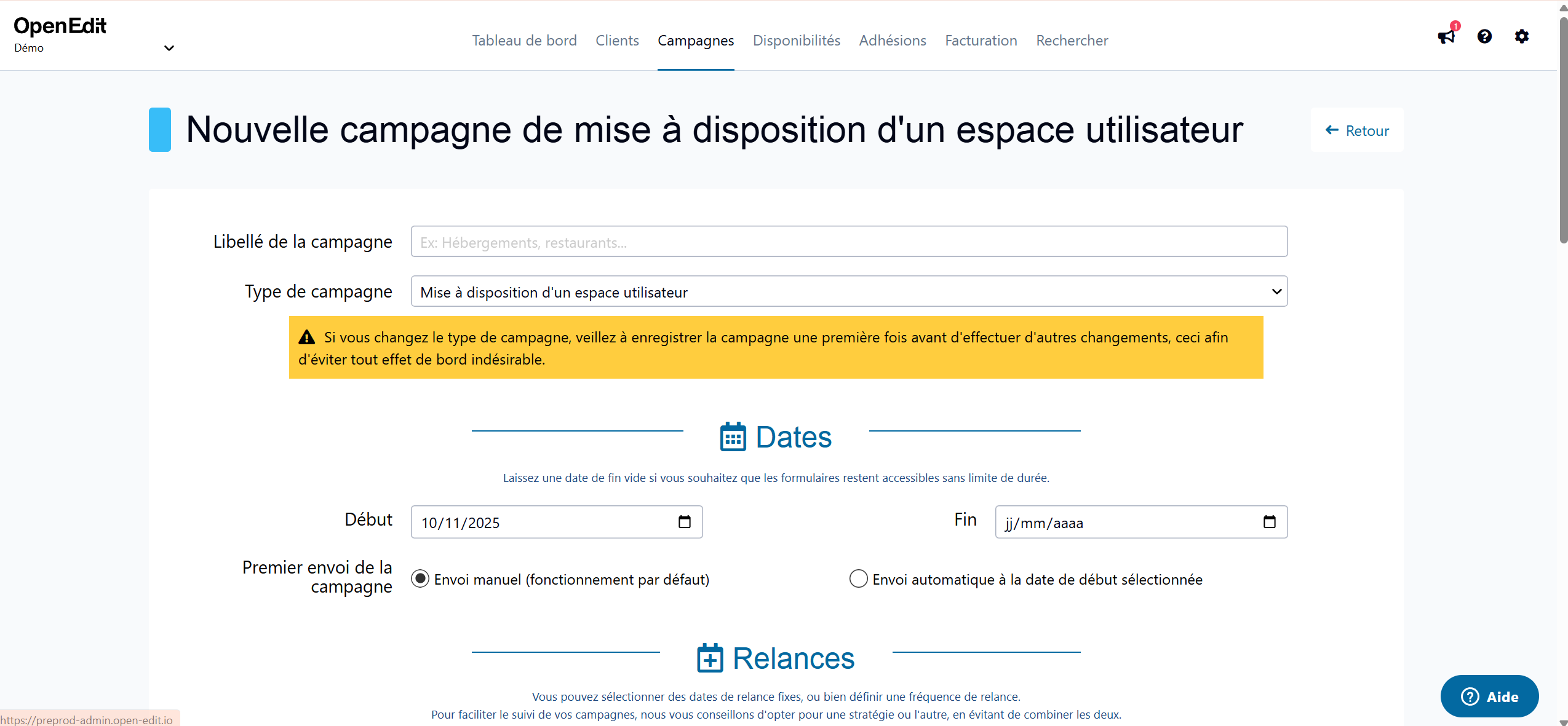Open the Facturation tab
The width and height of the screenshot is (1568, 726).
(981, 41)
